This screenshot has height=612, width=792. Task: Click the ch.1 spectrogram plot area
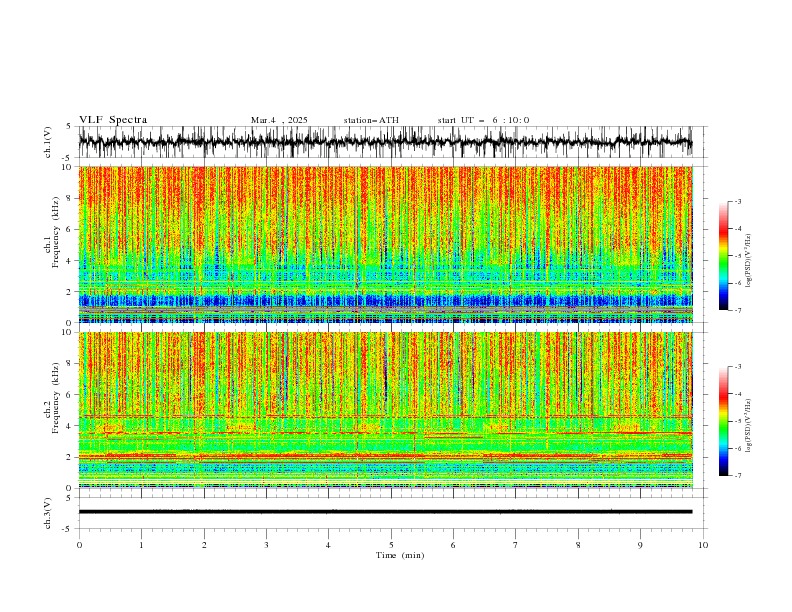click(x=385, y=244)
